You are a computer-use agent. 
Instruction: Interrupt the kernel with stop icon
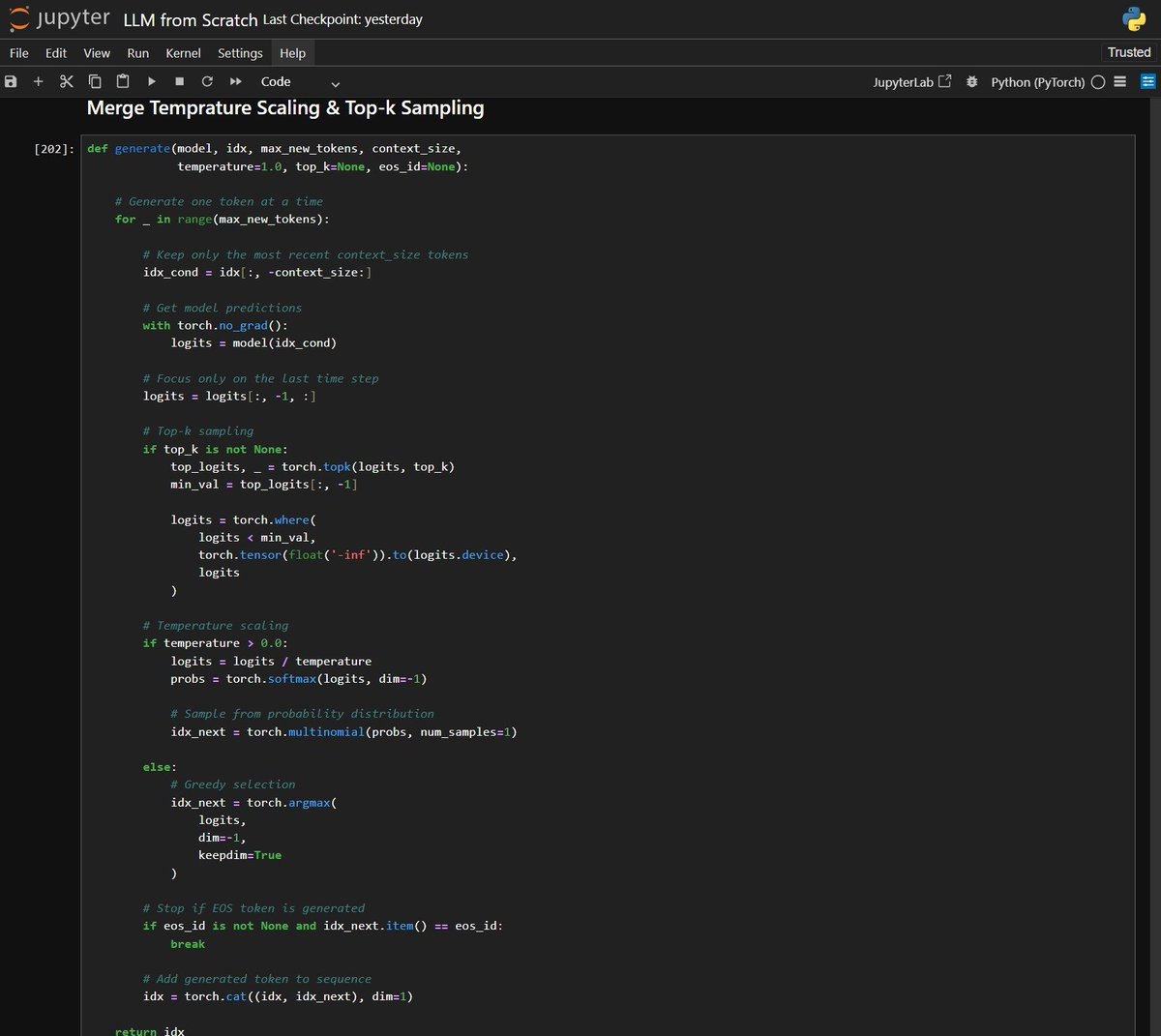[179, 82]
